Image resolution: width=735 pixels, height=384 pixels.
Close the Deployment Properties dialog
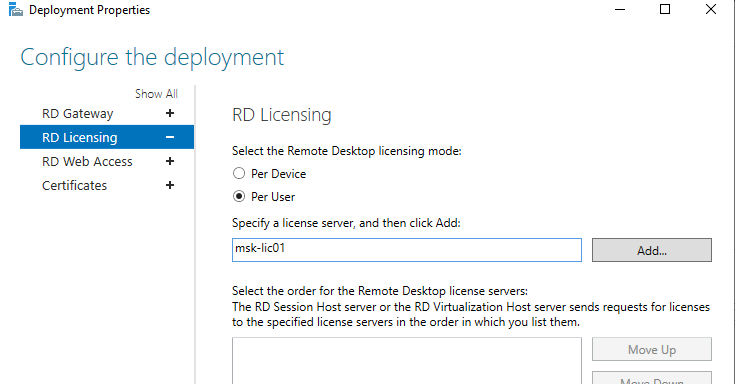[x=711, y=9]
